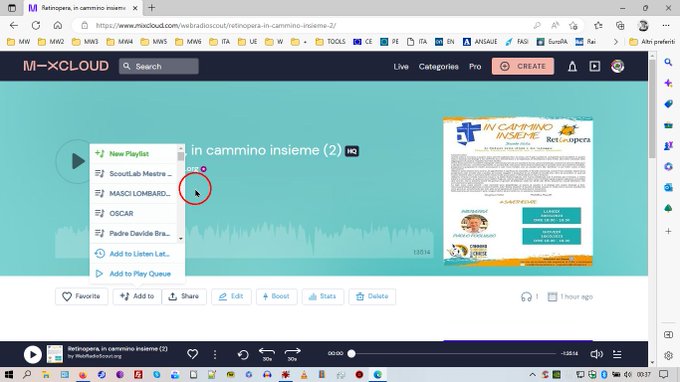Toggle Favorite on this show
The width and height of the screenshot is (680, 382).
point(82,297)
